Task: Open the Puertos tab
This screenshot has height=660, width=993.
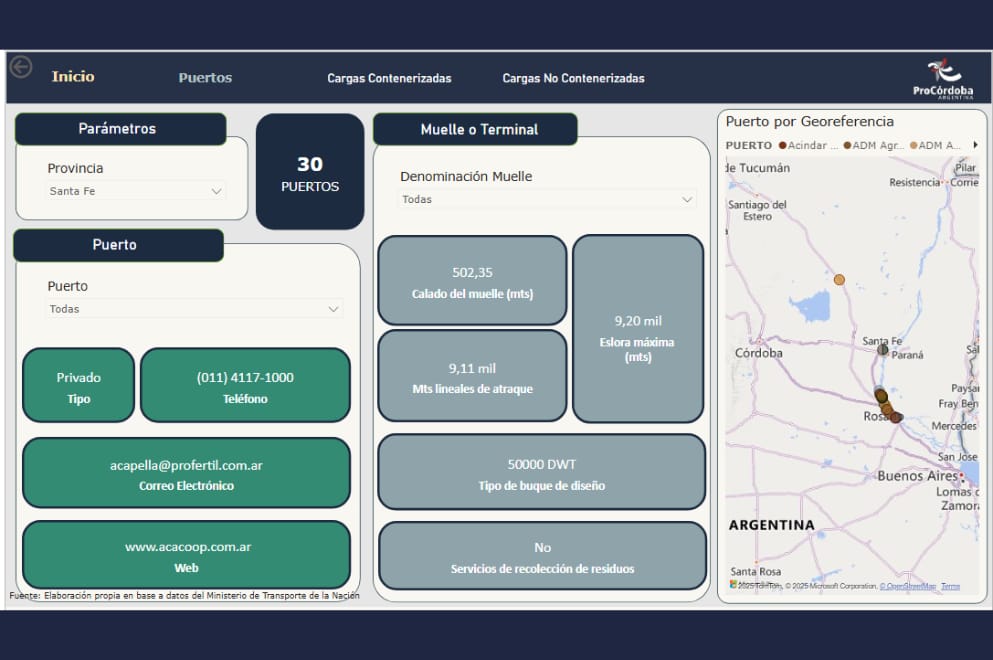Action: coord(205,78)
